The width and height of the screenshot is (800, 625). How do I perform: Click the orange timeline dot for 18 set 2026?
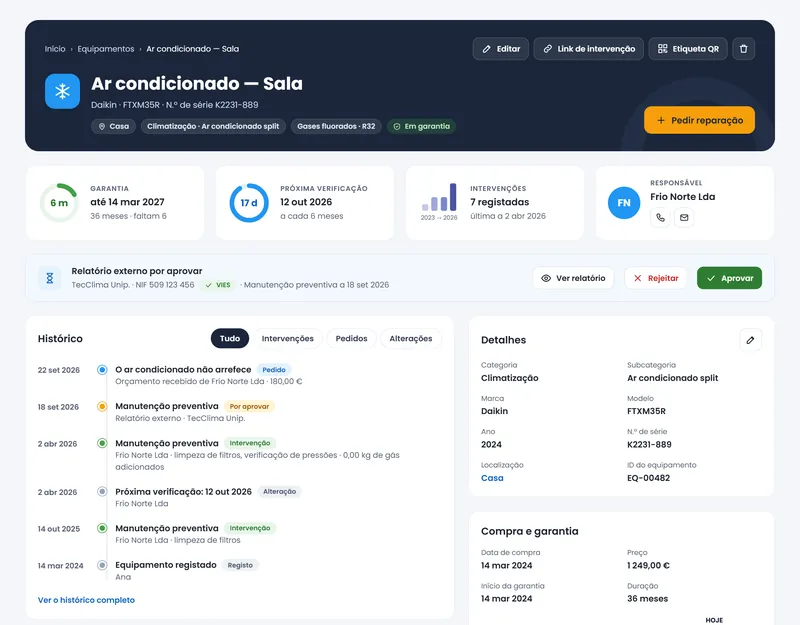tap(102, 407)
